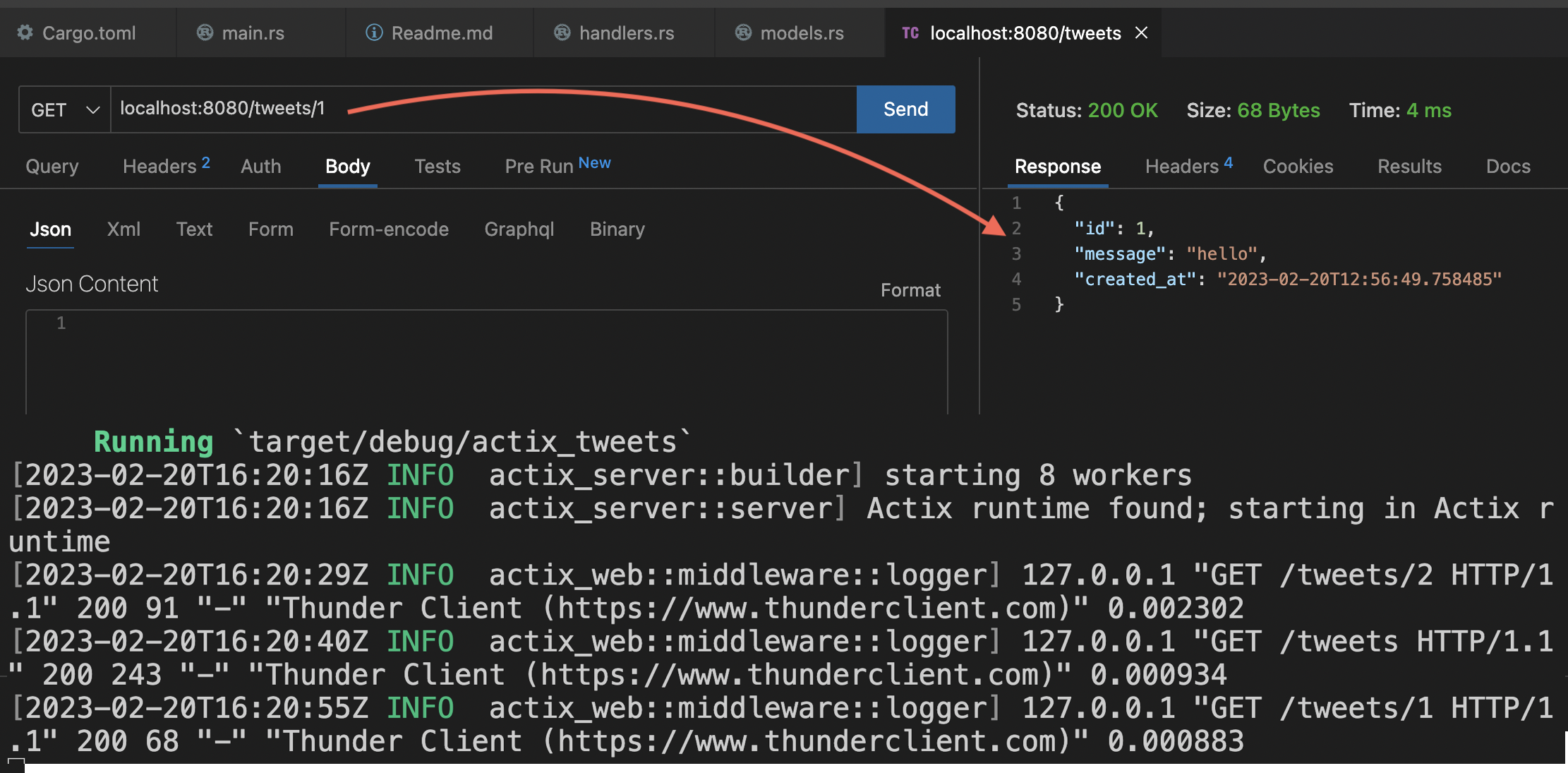The height and width of the screenshot is (773, 1568).
Task: Click the Rust icon on models.rs tab
Action: pyautogui.click(x=743, y=32)
